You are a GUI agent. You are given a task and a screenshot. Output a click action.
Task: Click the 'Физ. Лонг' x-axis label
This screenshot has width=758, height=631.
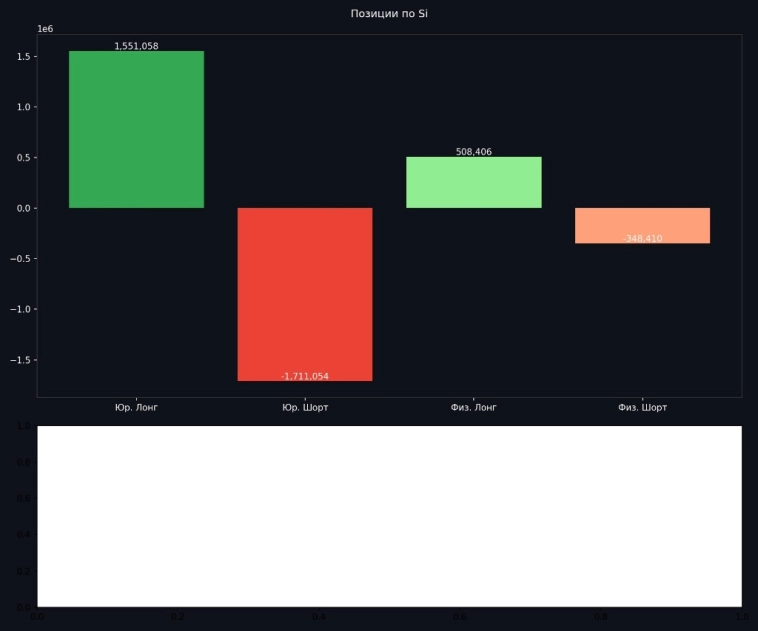tap(473, 408)
